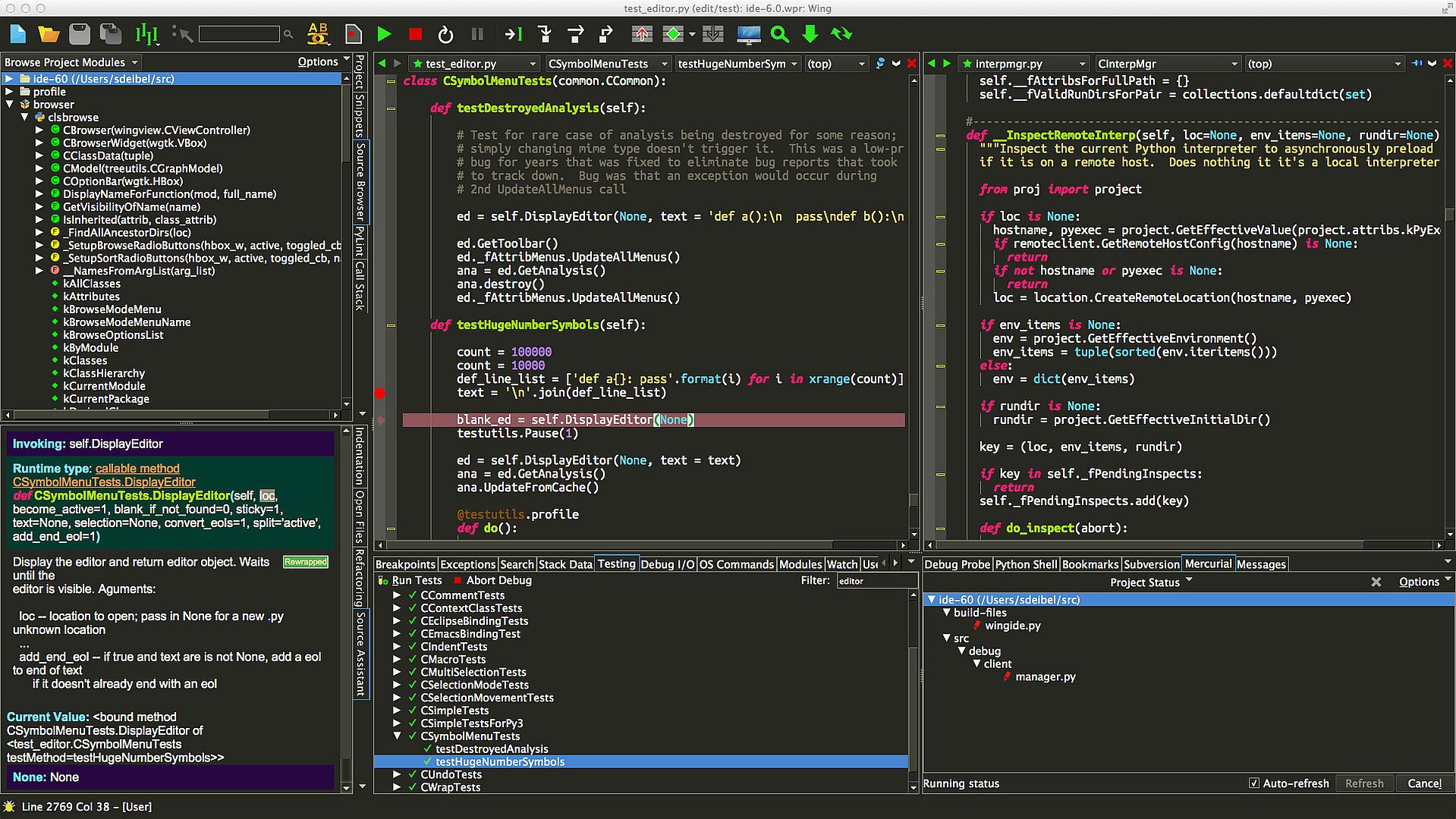Stop debugging with the red square button
Image resolution: width=1456 pixels, height=819 pixels.
[x=415, y=34]
